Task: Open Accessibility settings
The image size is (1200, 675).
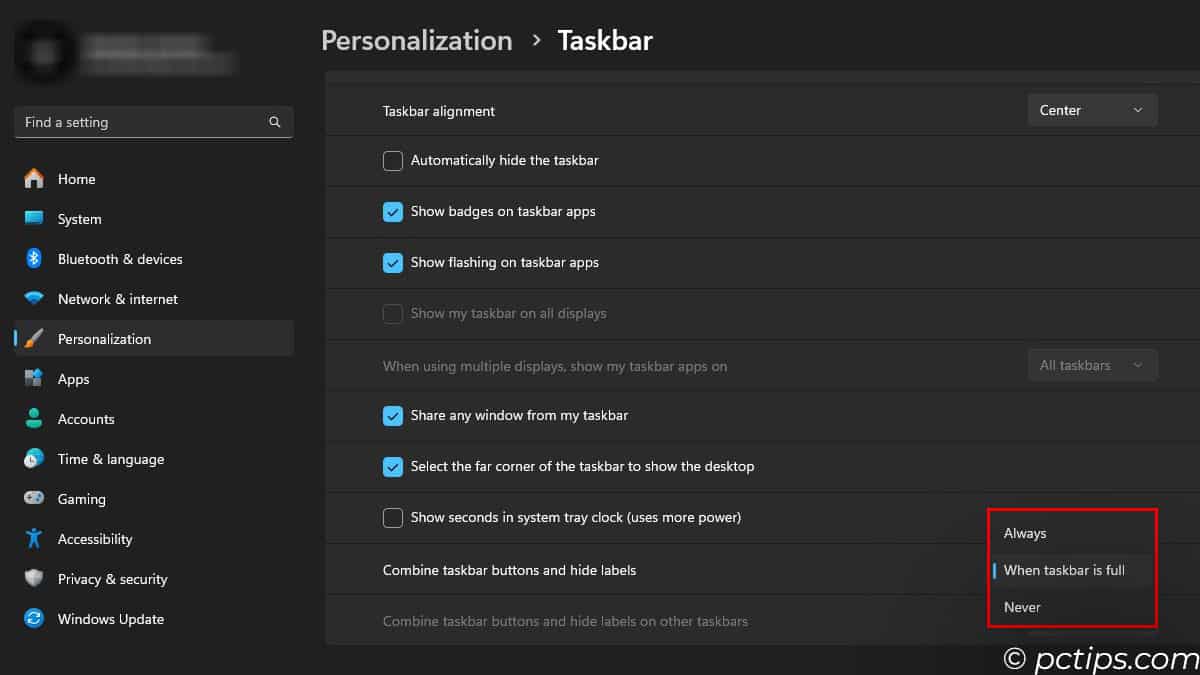Action: (x=95, y=539)
